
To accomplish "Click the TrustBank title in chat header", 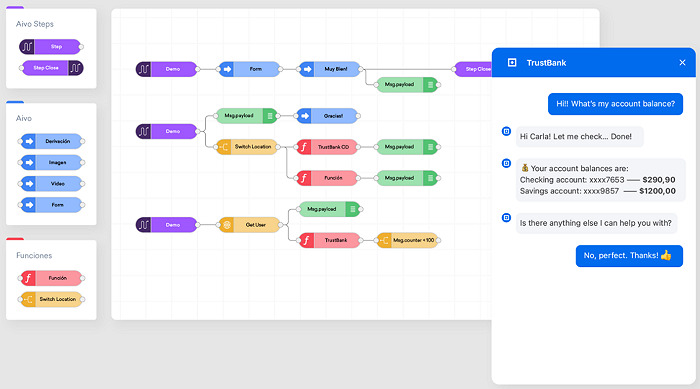I will [x=546, y=63].
